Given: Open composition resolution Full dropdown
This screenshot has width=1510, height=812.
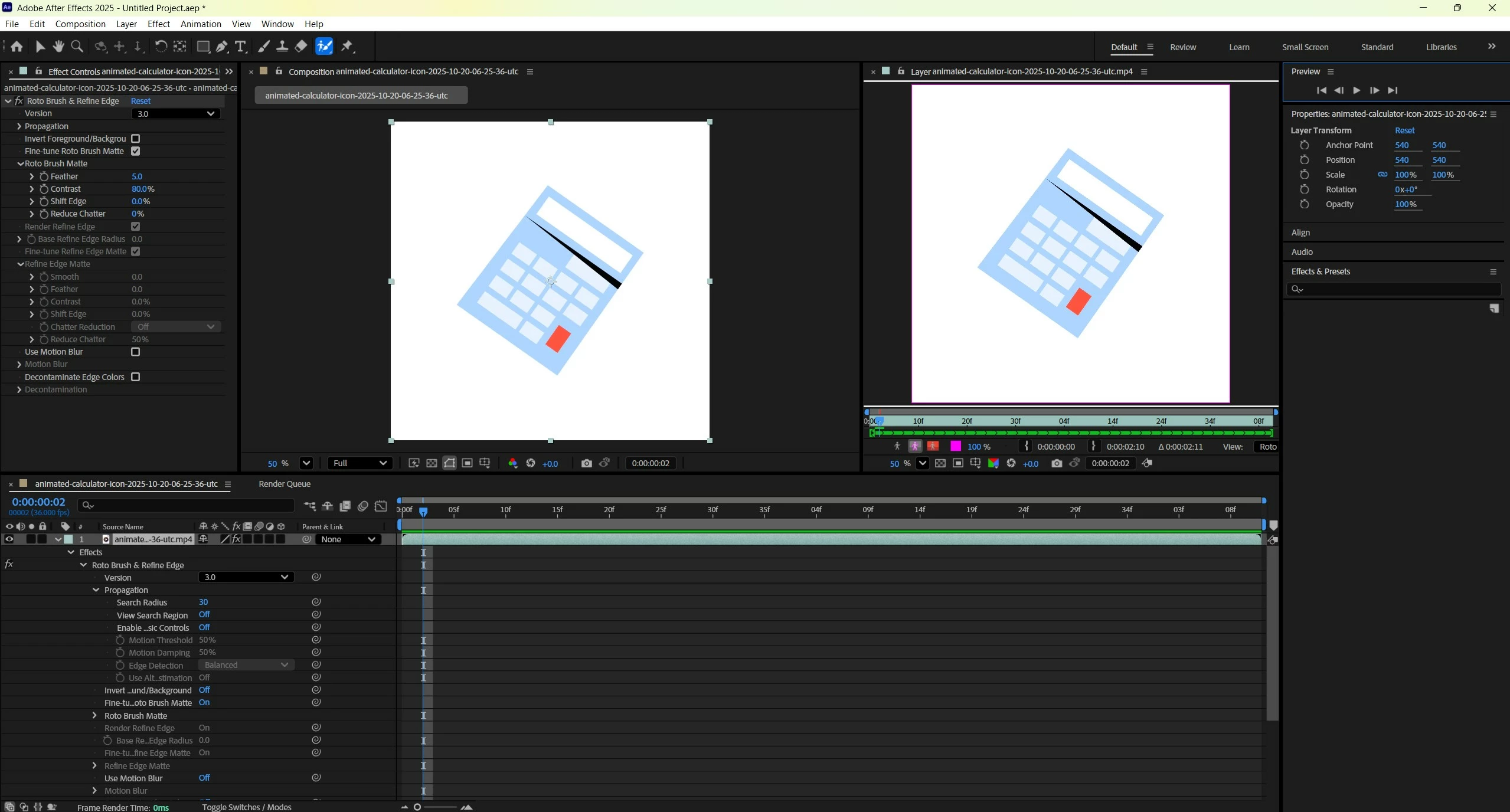Looking at the screenshot, I should pos(359,463).
